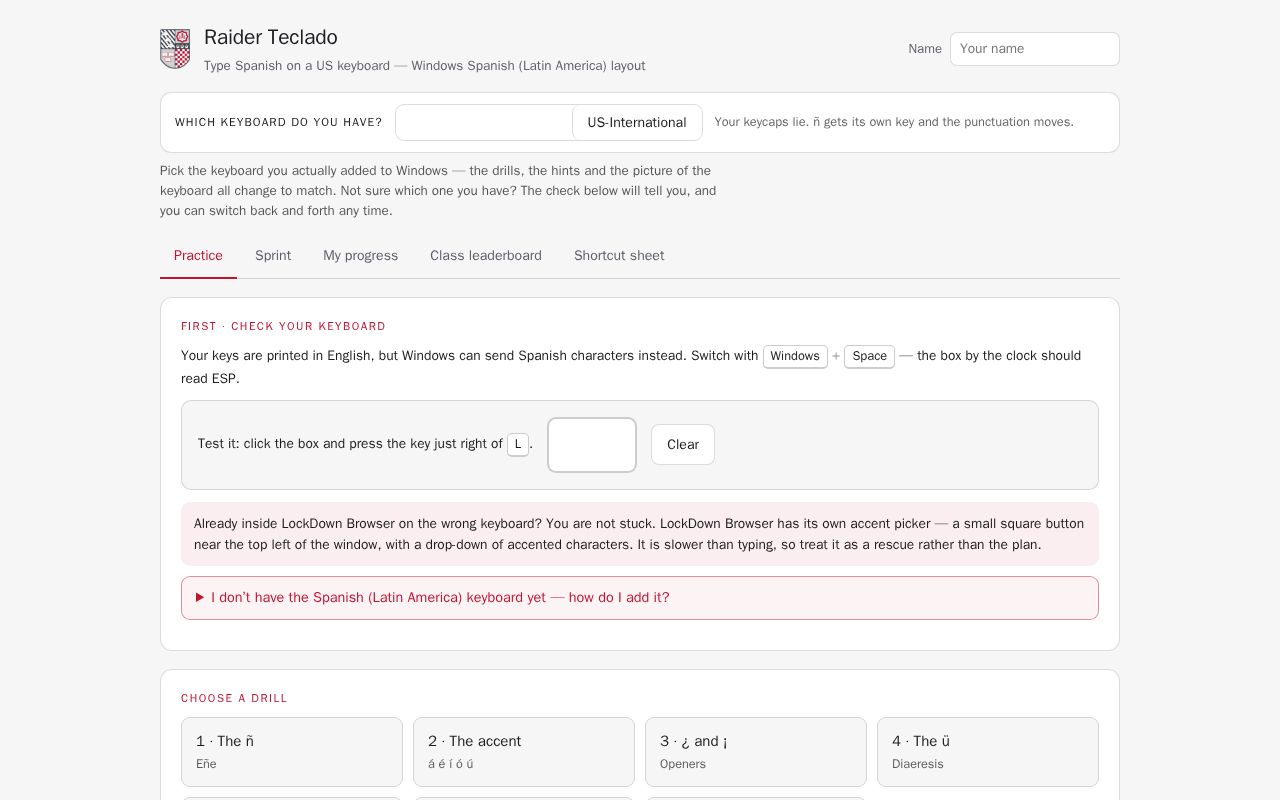
Task: Click the Your keycaps lie hint text
Action: 894,122
